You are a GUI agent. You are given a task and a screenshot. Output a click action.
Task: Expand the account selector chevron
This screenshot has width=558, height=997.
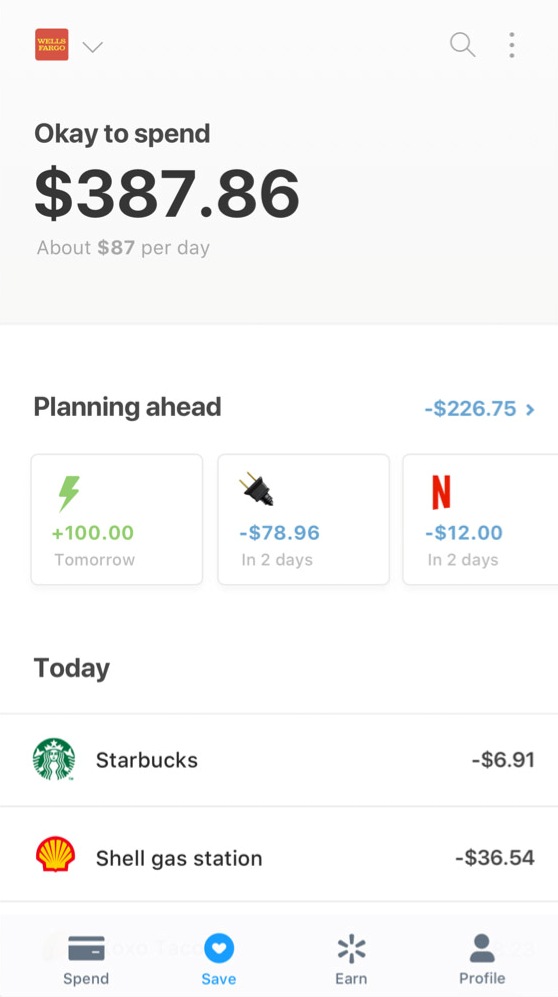pos(92,47)
